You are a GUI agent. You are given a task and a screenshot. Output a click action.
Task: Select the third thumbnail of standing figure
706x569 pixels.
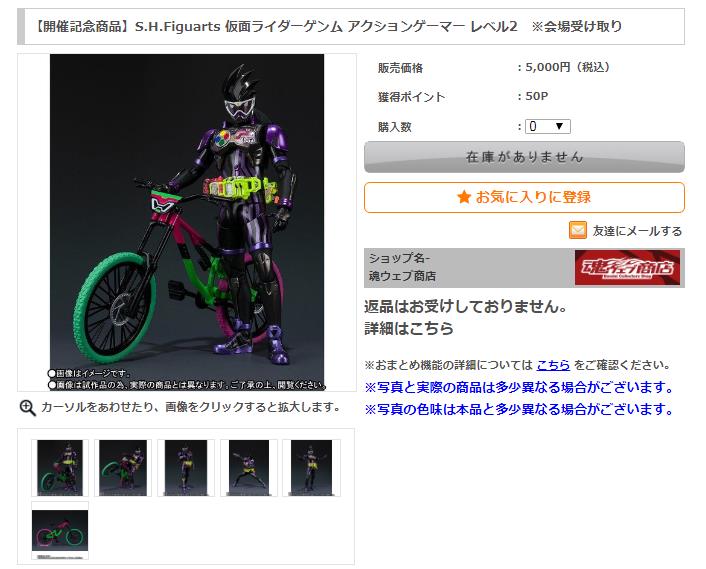[186, 468]
